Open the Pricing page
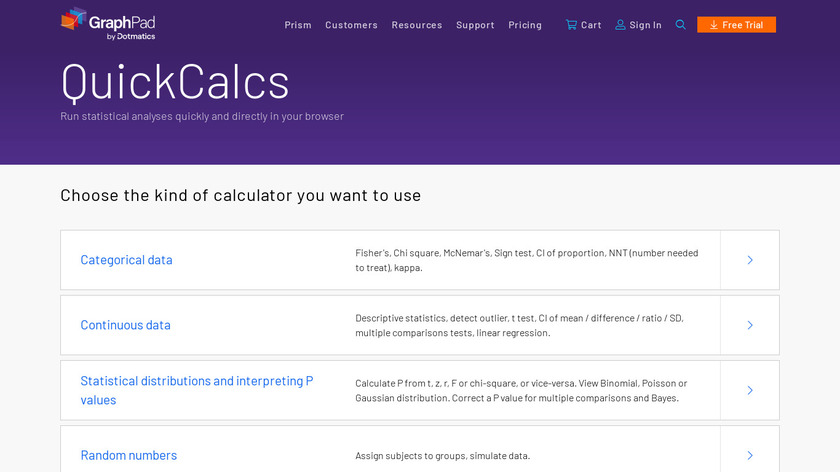The width and height of the screenshot is (840, 472). [525, 25]
